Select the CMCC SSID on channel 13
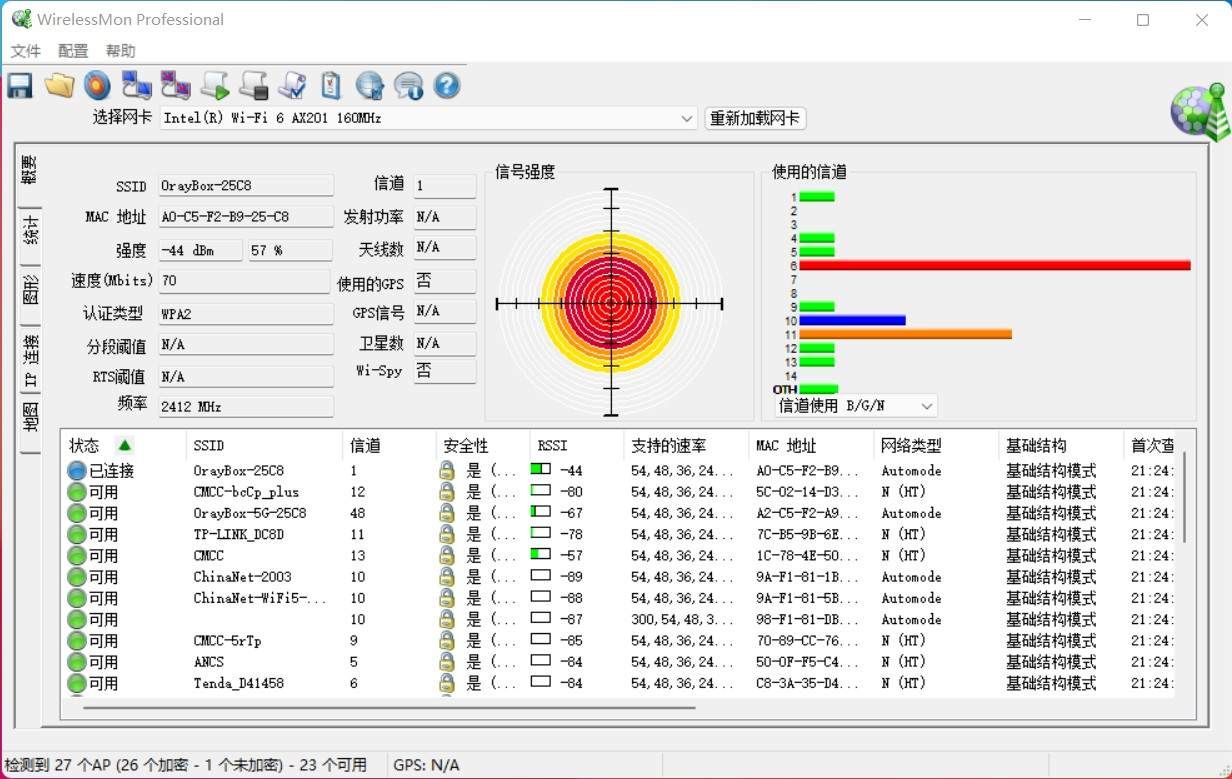1232x779 pixels. click(208, 555)
